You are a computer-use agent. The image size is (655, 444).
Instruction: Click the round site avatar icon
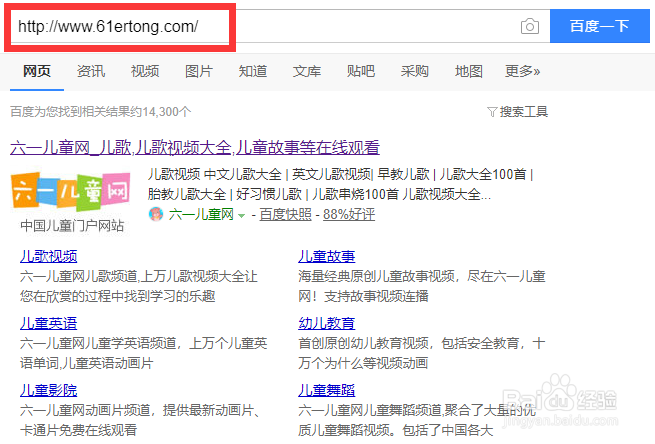[156, 214]
